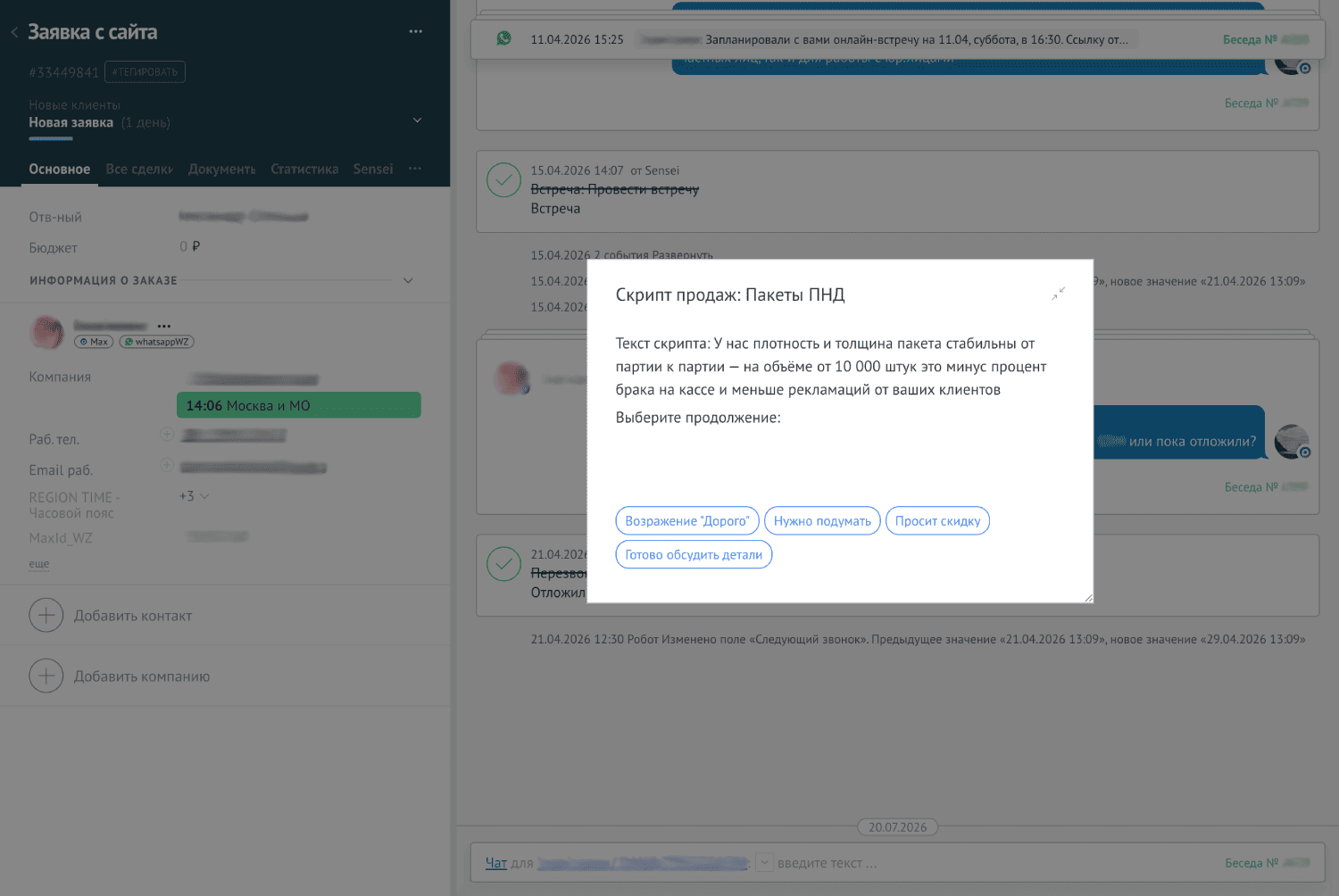1339x896 pixels.
Task: Choose the Возражение "Дорого" continuation button
Action: pyautogui.click(x=687, y=521)
